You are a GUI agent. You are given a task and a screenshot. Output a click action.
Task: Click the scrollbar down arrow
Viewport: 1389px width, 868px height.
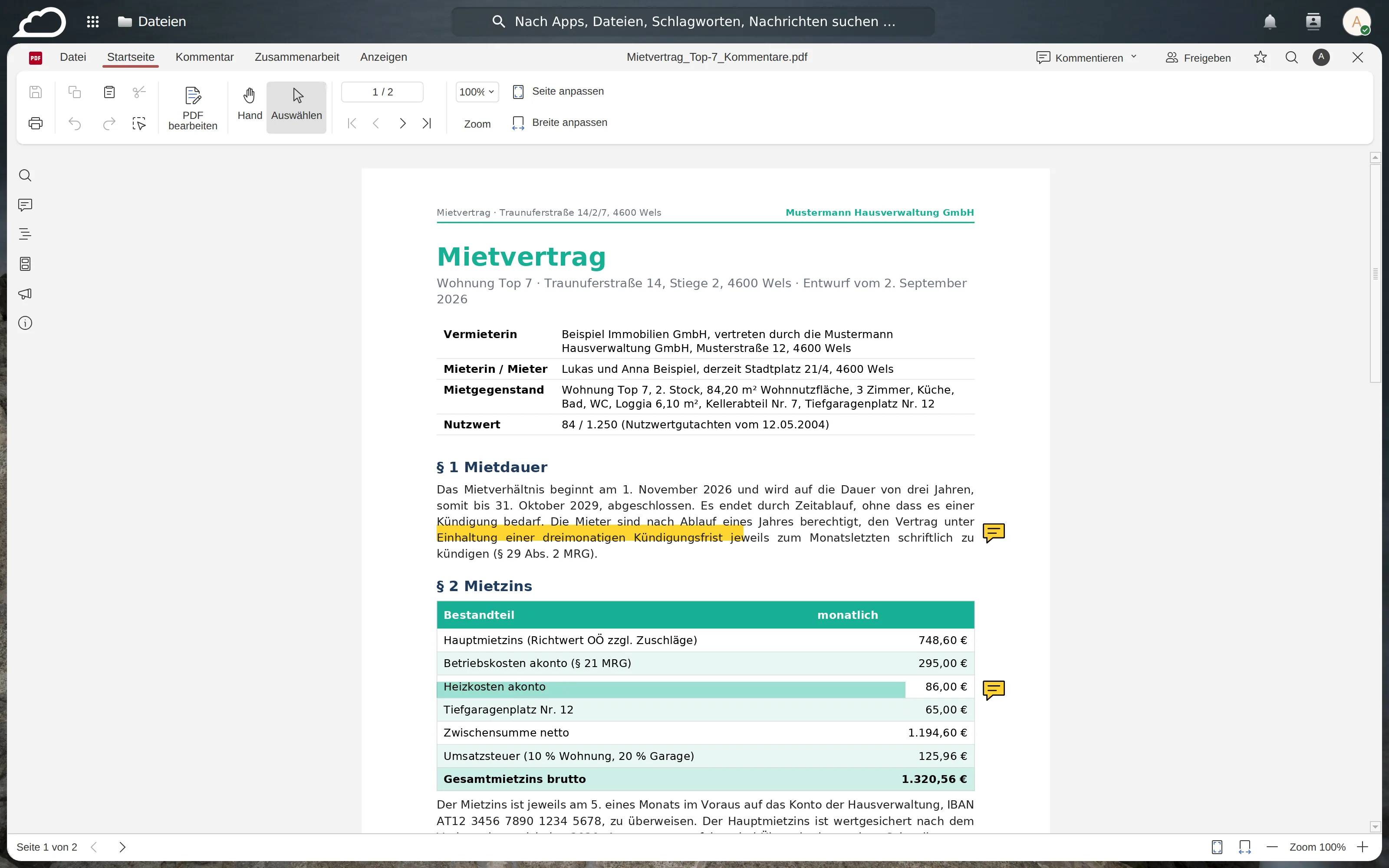coord(1375,827)
